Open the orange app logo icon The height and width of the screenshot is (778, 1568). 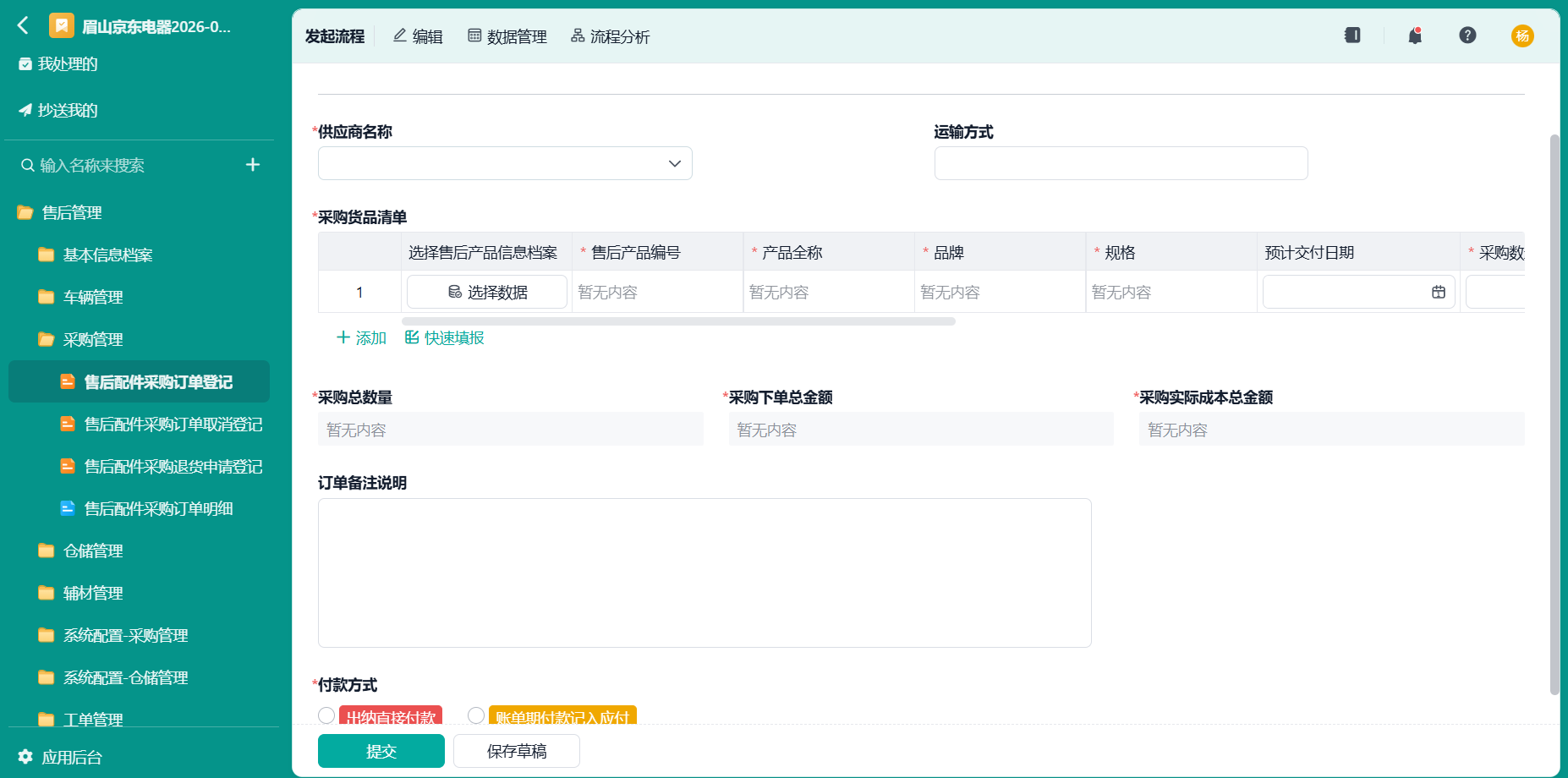coord(61,26)
